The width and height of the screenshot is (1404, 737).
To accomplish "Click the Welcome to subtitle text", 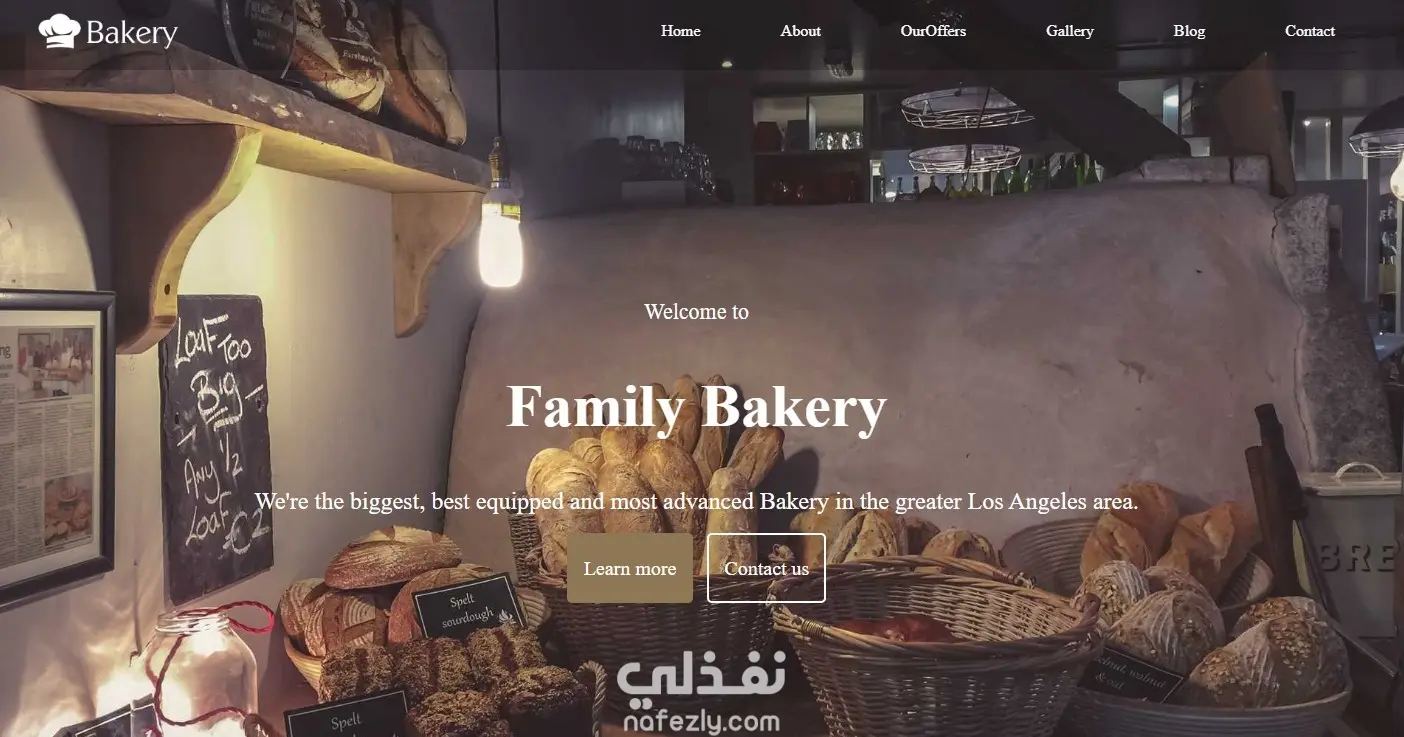I will click(696, 312).
